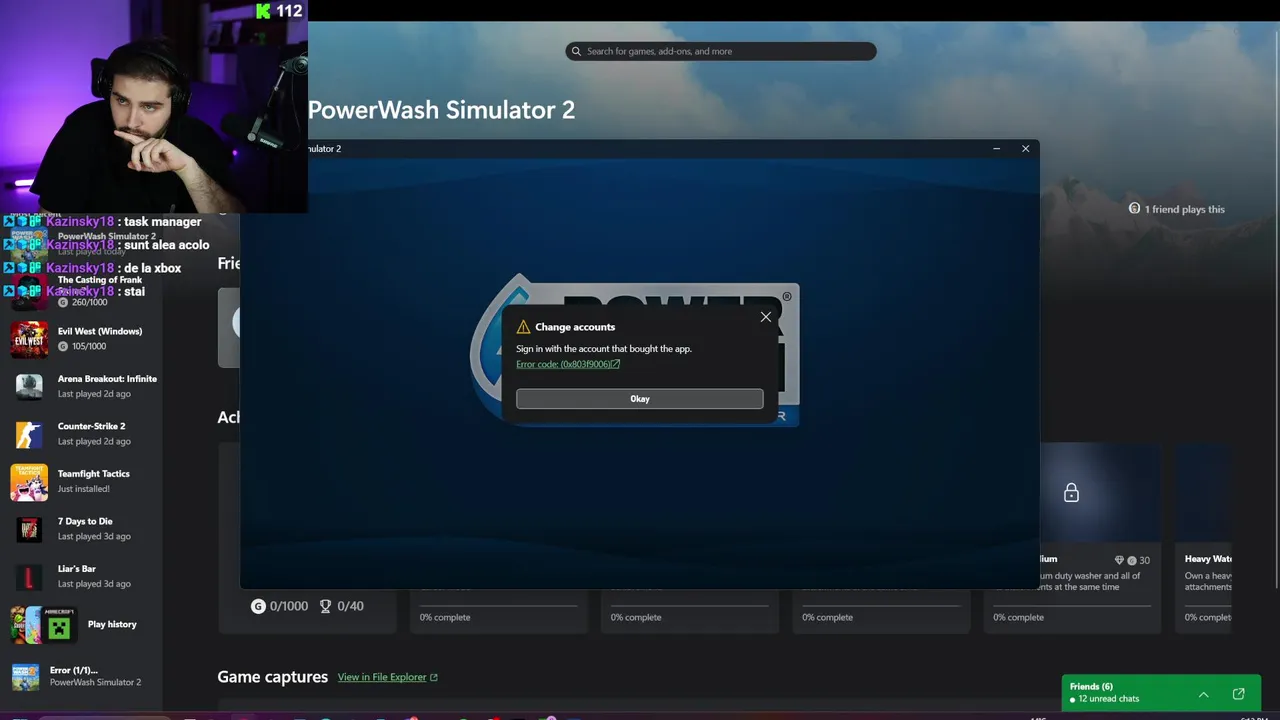The height and width of the screenshot is (720, 1280).
Task: Click the lock icon on the locked achievement
Action: (1071, 493)
